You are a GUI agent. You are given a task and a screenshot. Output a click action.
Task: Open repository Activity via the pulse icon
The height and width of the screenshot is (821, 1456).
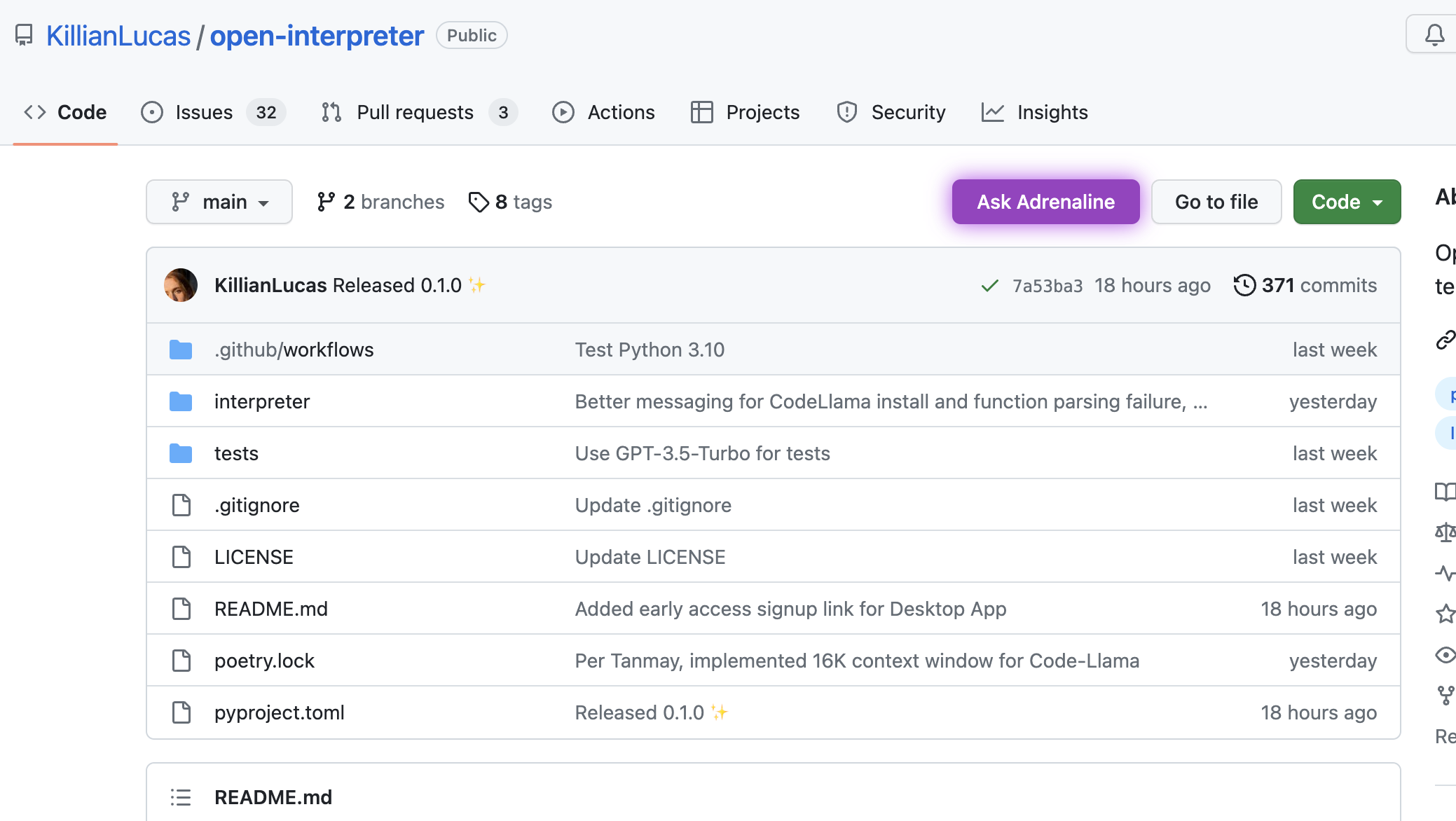click(1445, 573)
